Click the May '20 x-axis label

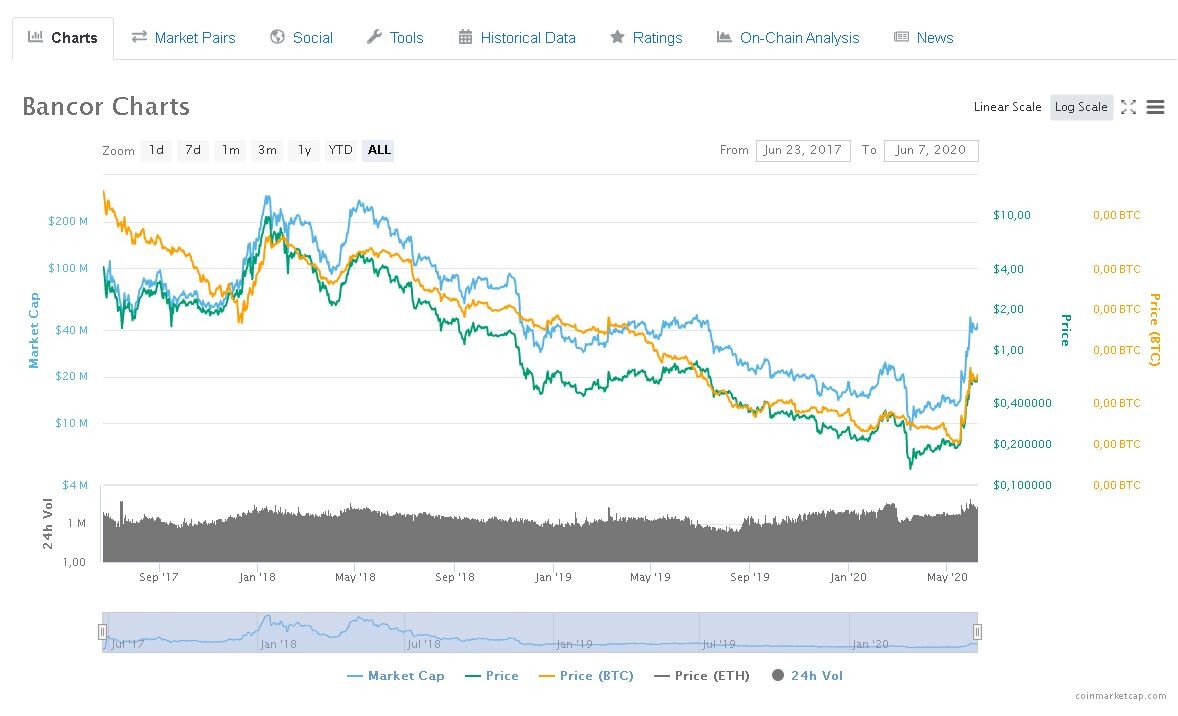[x=947, y=577]
